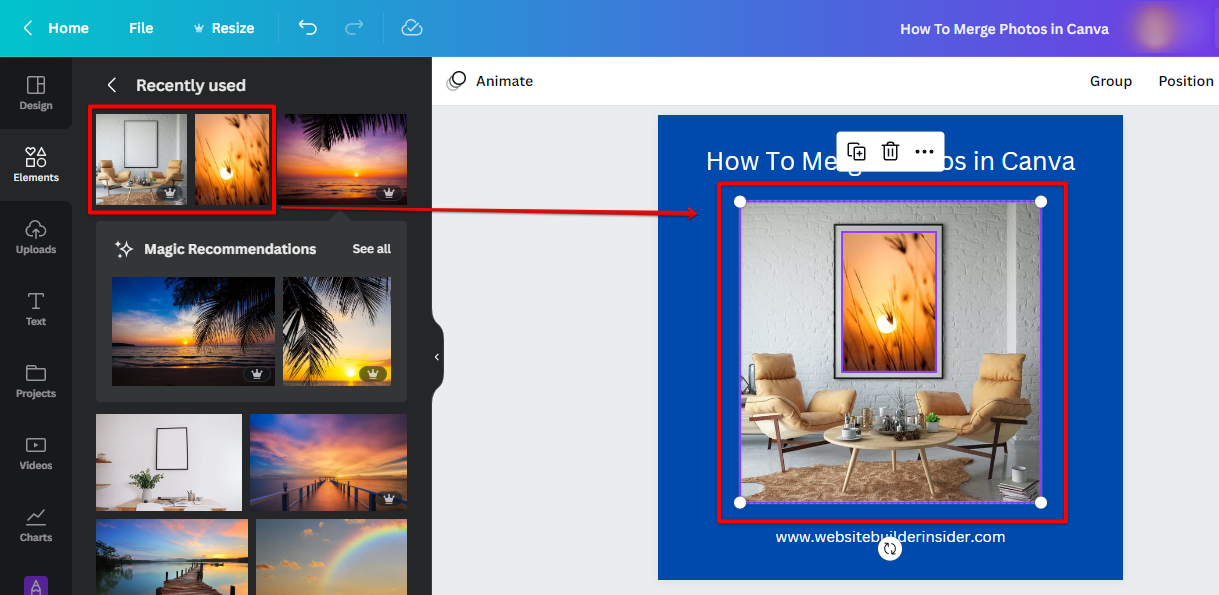The image size is (1219, 595).
Task: Select the rainbow sky photo thumbnail
Action: [x=331, y=556]
